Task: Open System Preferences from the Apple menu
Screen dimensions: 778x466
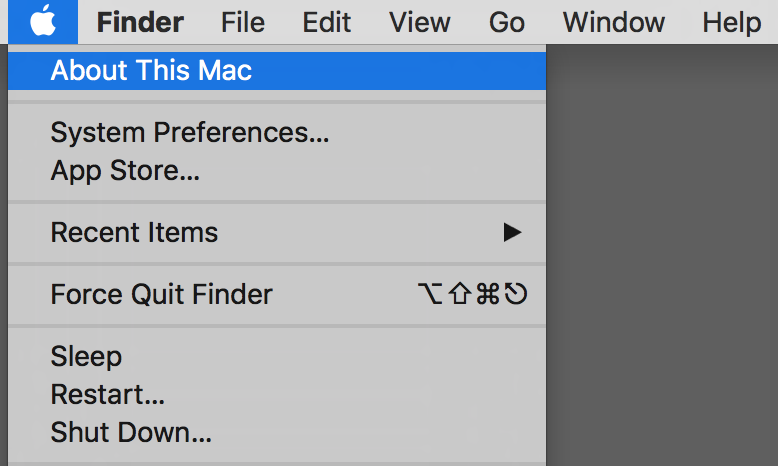Action: (x=277, y=133)
